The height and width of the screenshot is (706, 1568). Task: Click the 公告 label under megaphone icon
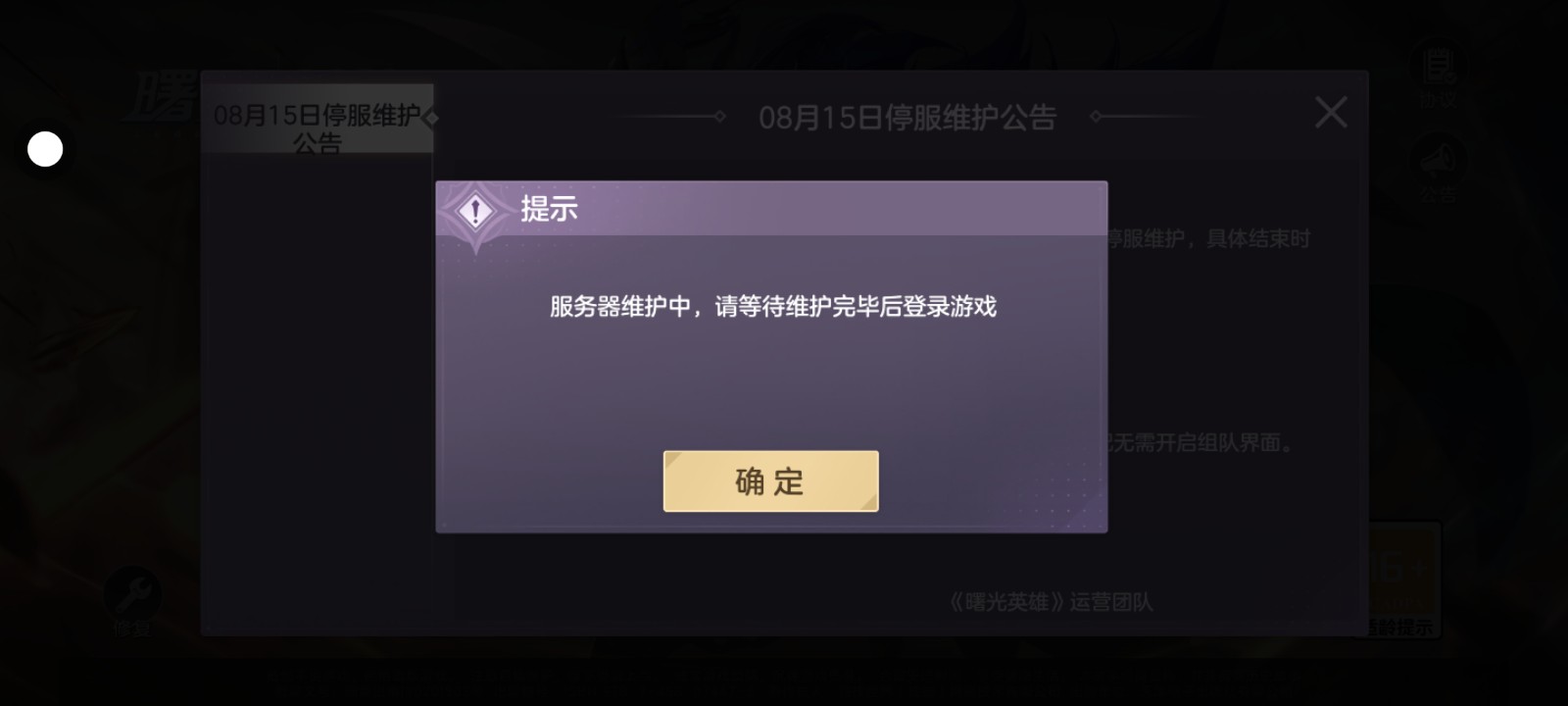point(1438,194)
